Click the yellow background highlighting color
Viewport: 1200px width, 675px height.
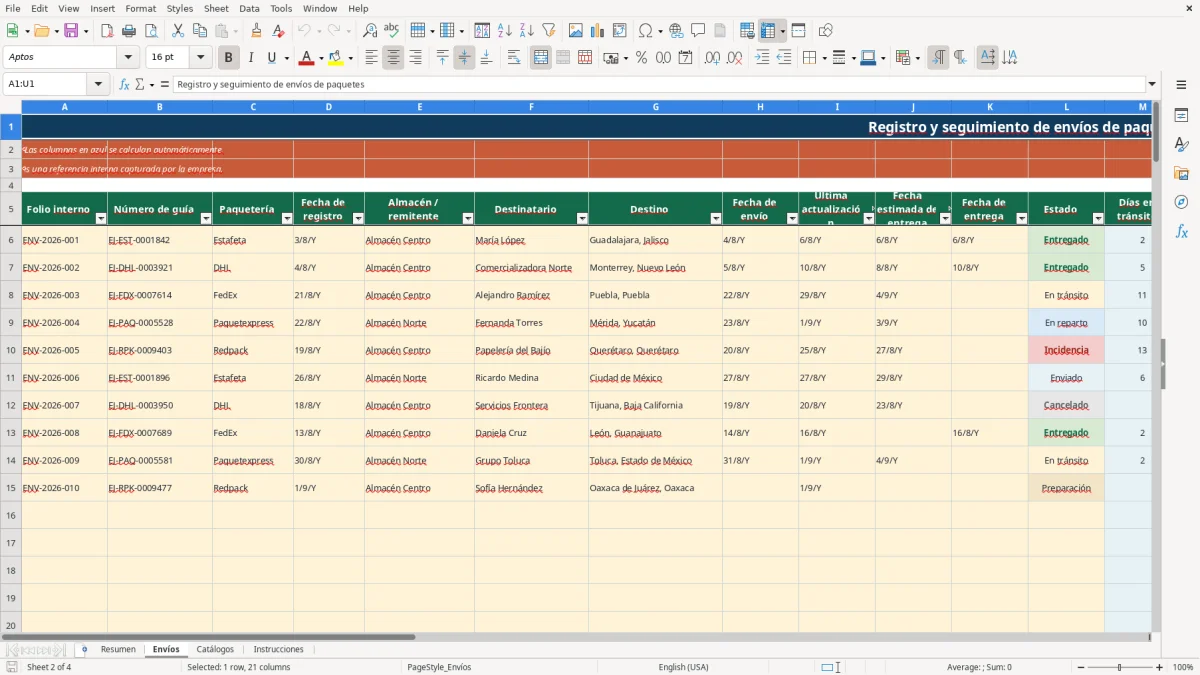tap(335, 58)
